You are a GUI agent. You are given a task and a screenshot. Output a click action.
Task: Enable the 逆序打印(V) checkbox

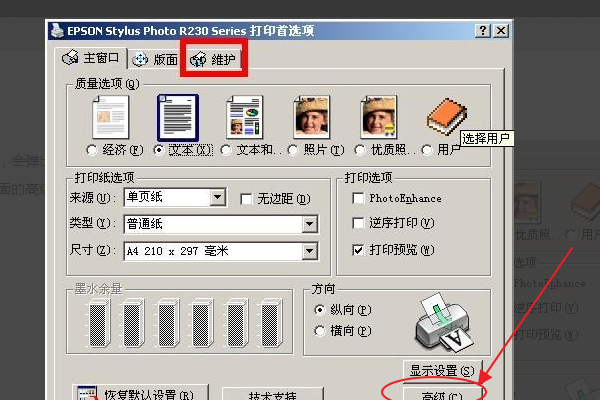point(358,223)
